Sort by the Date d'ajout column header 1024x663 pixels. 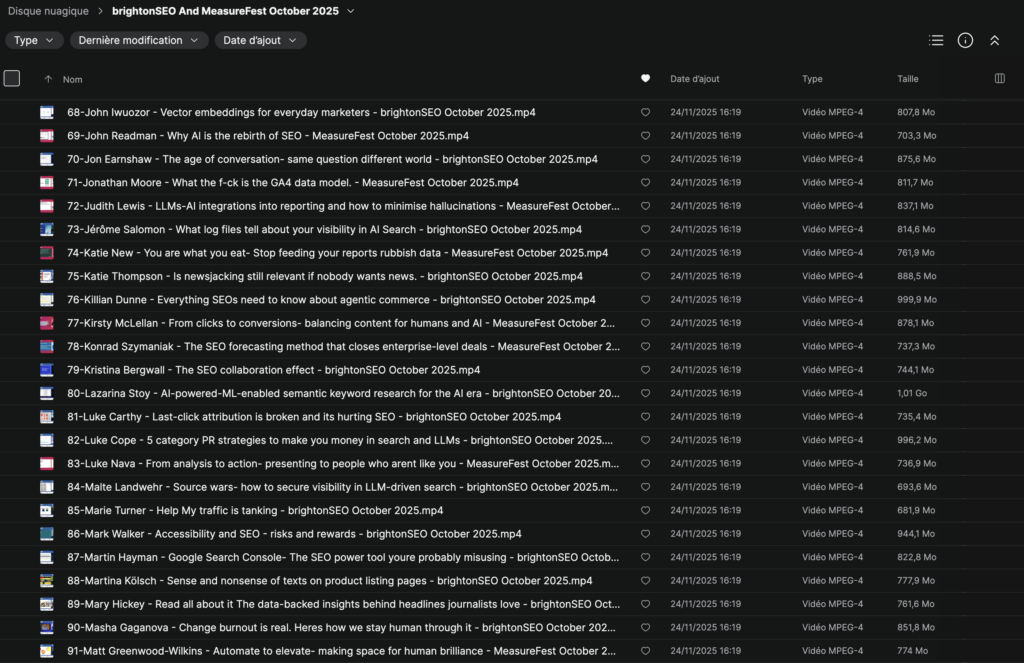click(x=694, y=79)
